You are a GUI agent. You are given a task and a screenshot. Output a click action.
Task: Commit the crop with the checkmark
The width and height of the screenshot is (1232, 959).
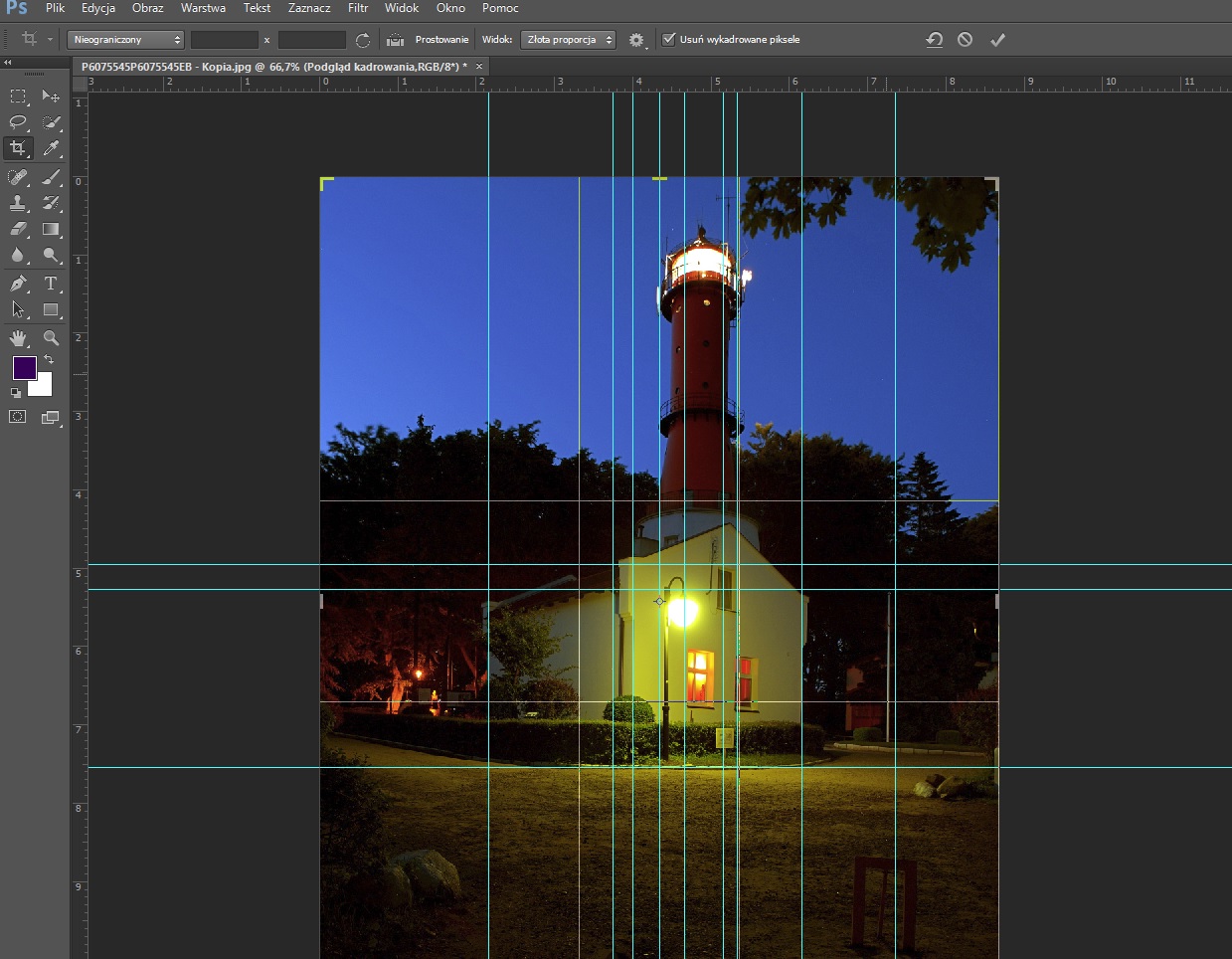coord(997,40)
